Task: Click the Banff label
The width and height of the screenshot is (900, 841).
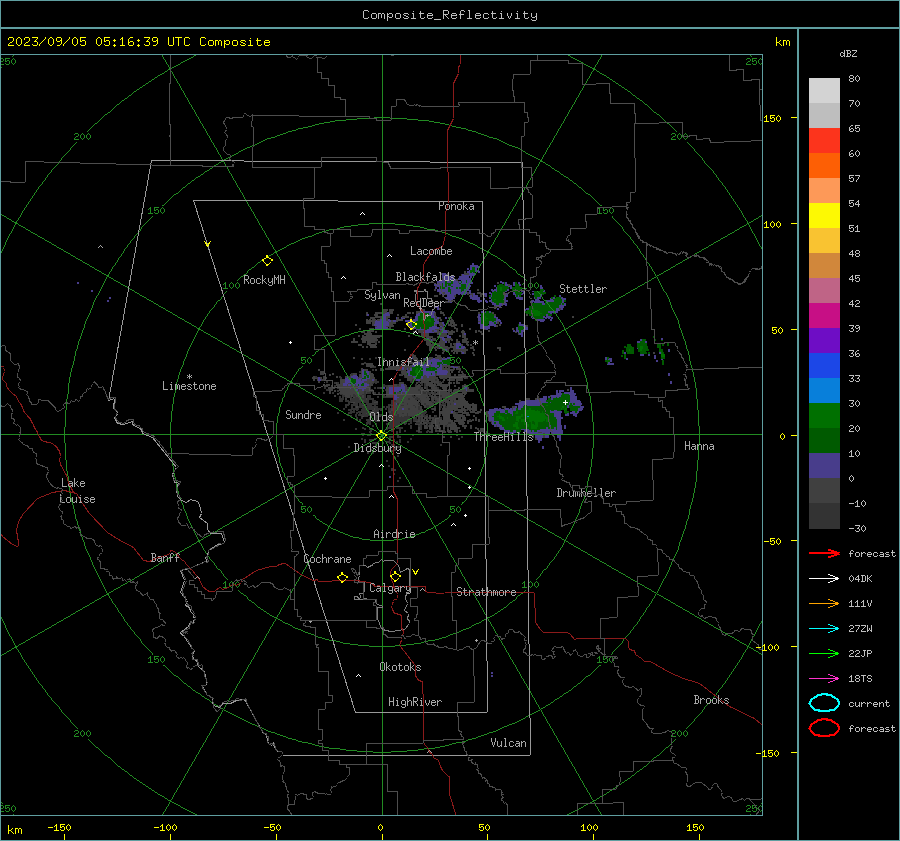Action: (165, 557)
